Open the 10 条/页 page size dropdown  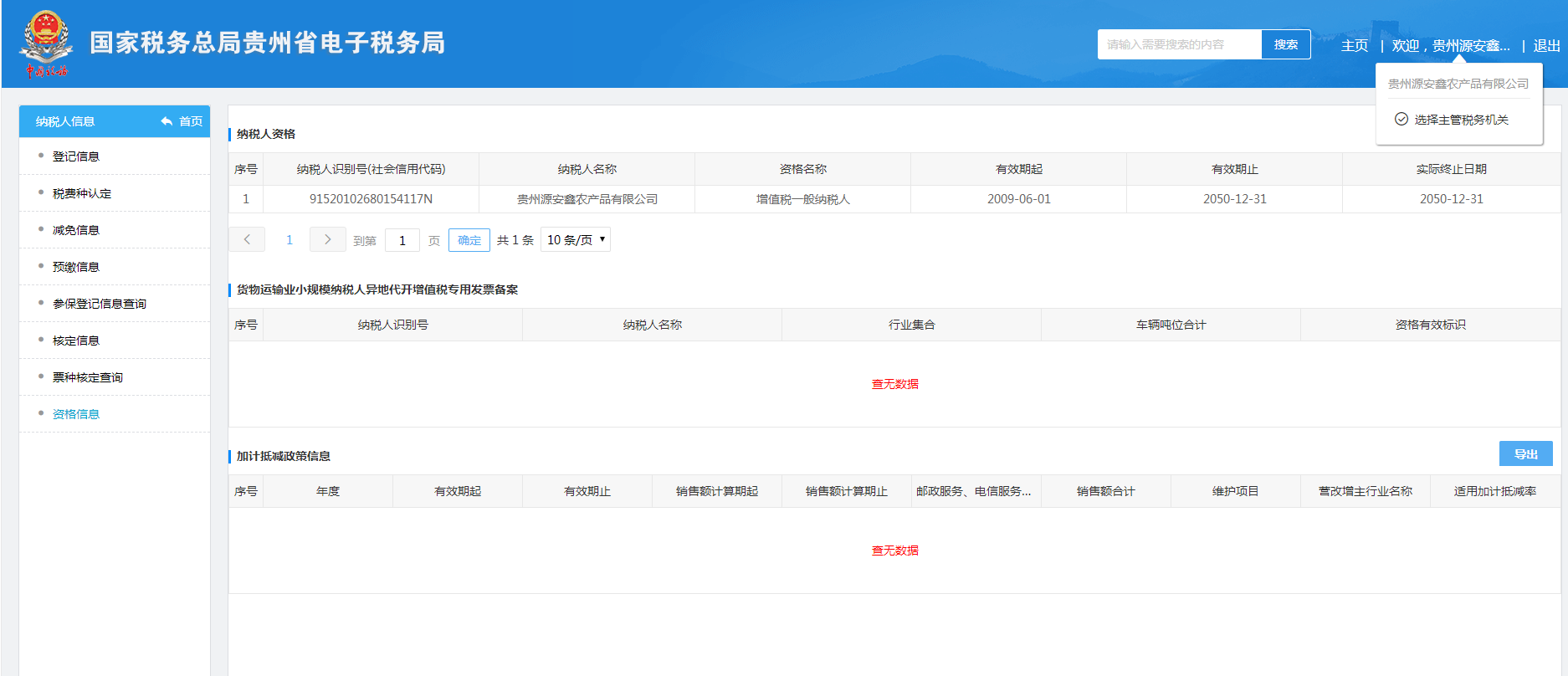(576, 240)
